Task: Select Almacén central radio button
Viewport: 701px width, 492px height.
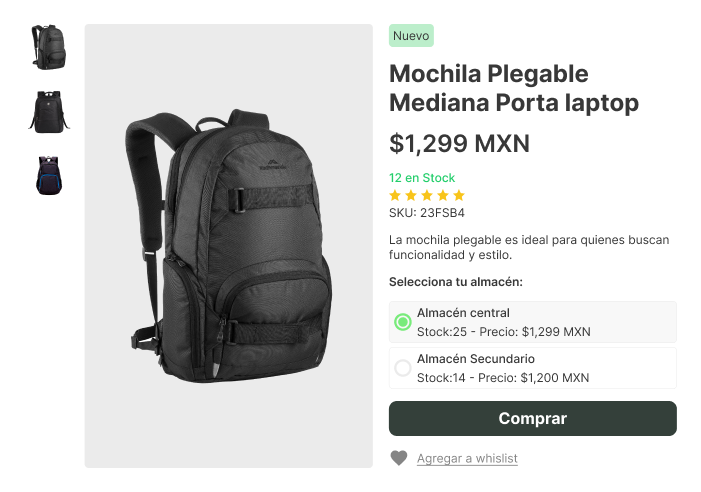Action: click(x=403, y=322)
